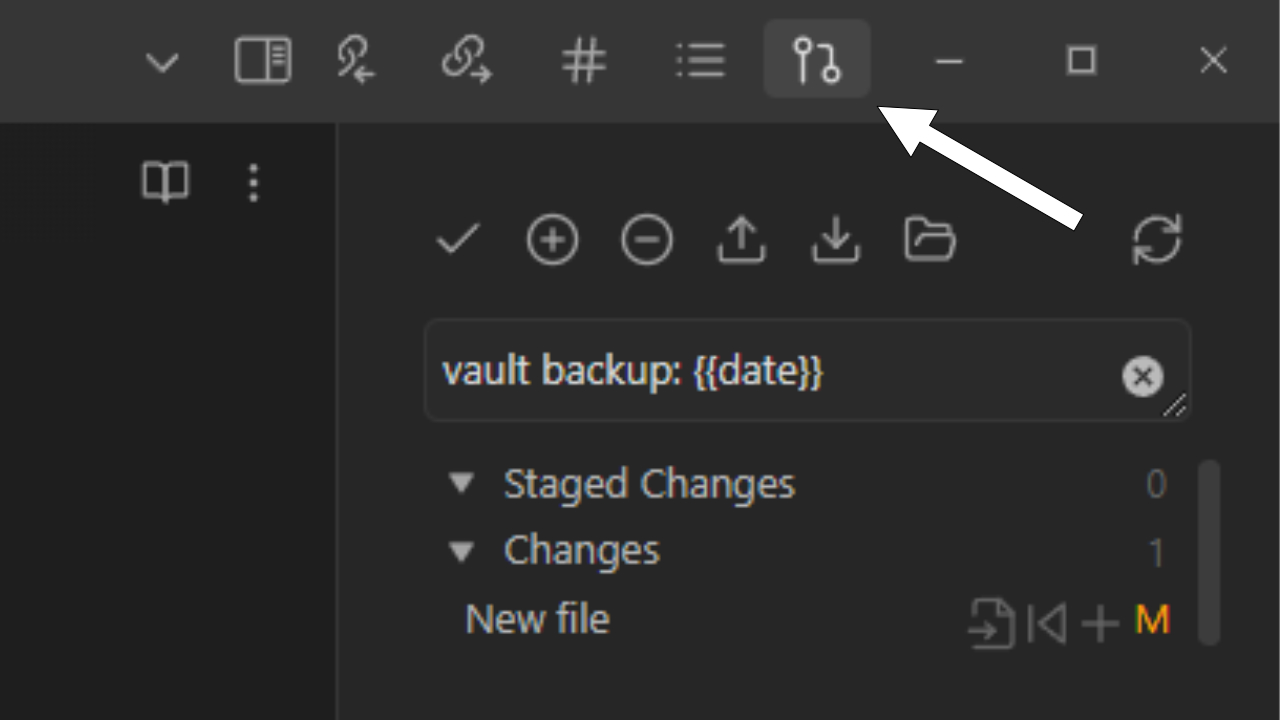
Task: Open the tab switcher chevron dropdown
Action: click(x=161, y=60)
